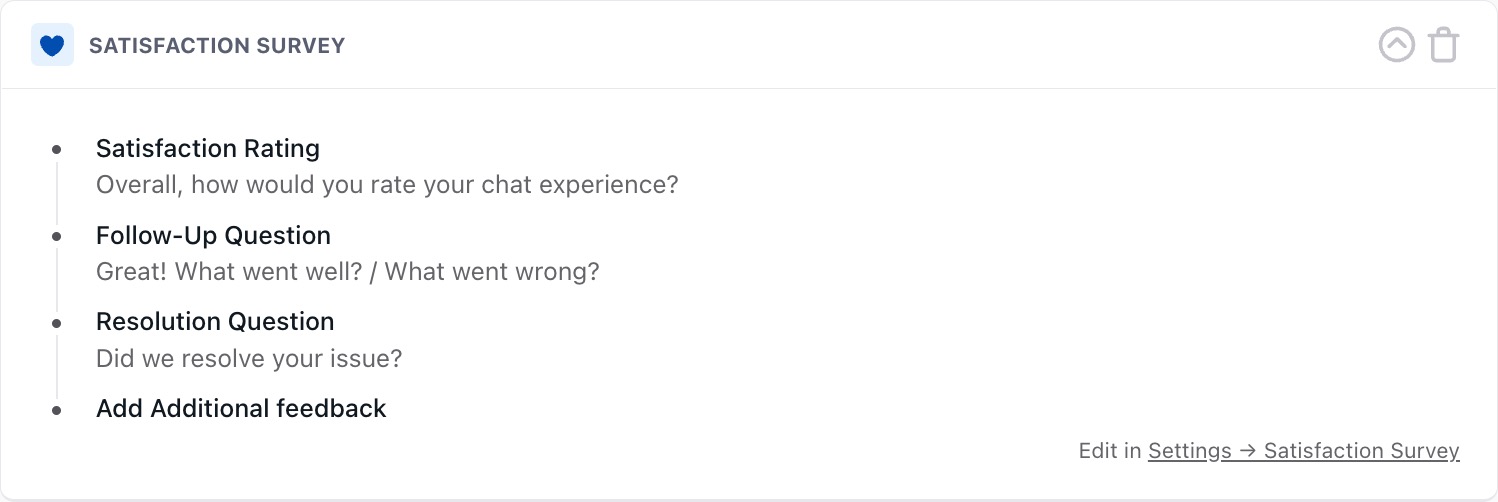Screen dimensions: 1498x502
Task: Click the blue heart survey icon
Action: [52, 46]
